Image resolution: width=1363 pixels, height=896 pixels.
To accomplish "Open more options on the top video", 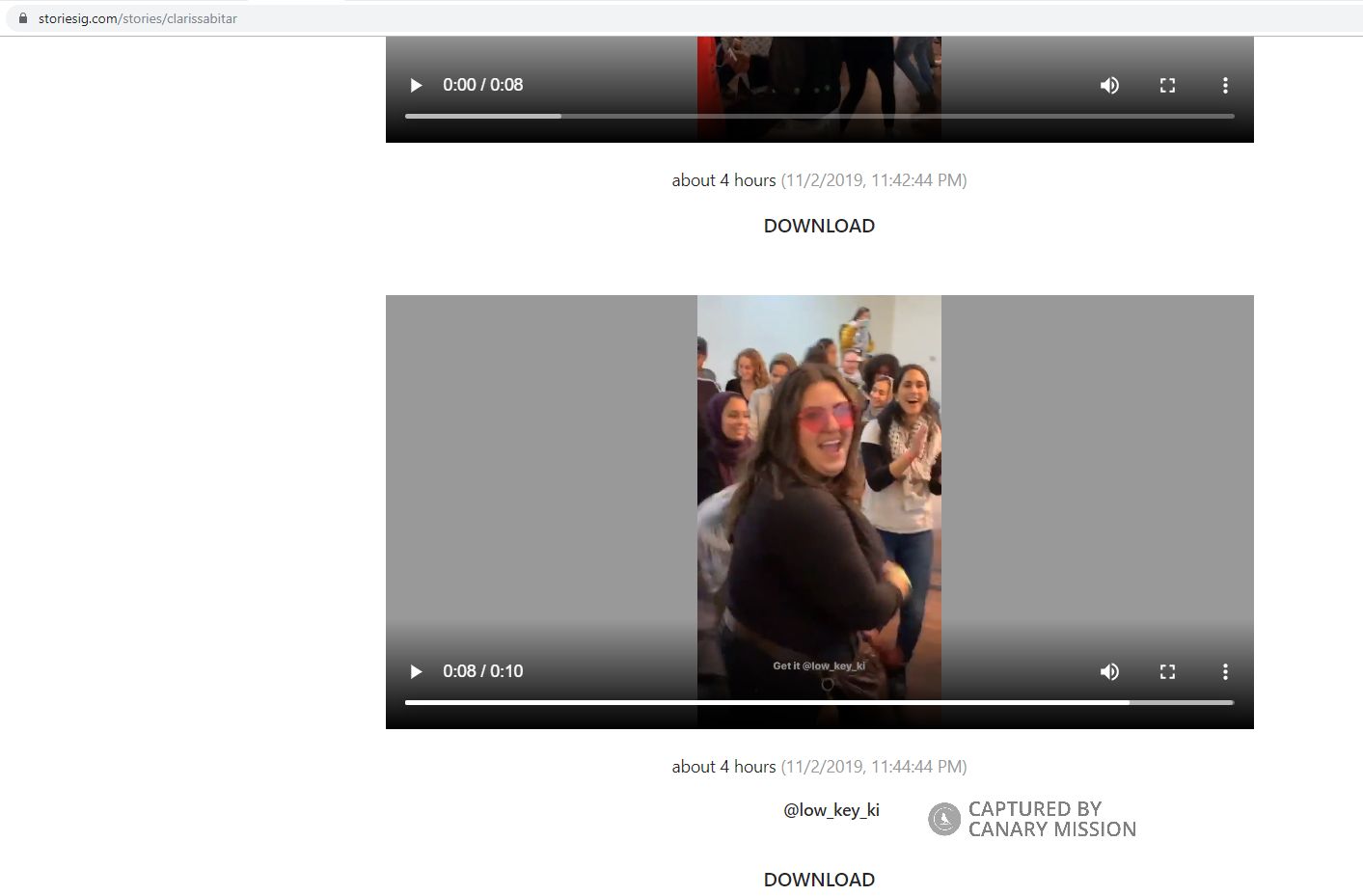I will click(1225, 85).
